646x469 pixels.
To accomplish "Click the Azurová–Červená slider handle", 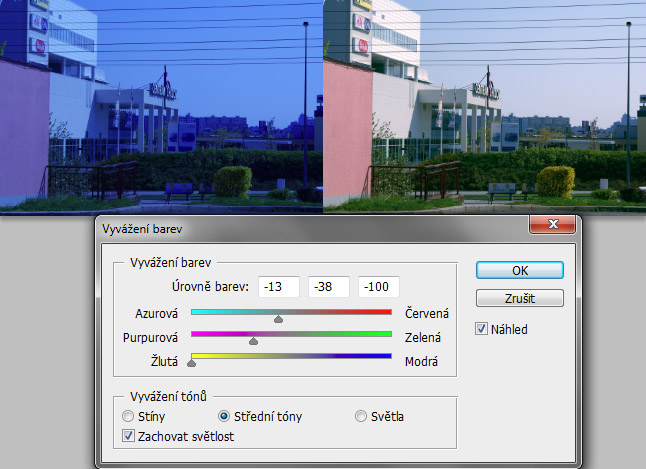I will (278, 320).
